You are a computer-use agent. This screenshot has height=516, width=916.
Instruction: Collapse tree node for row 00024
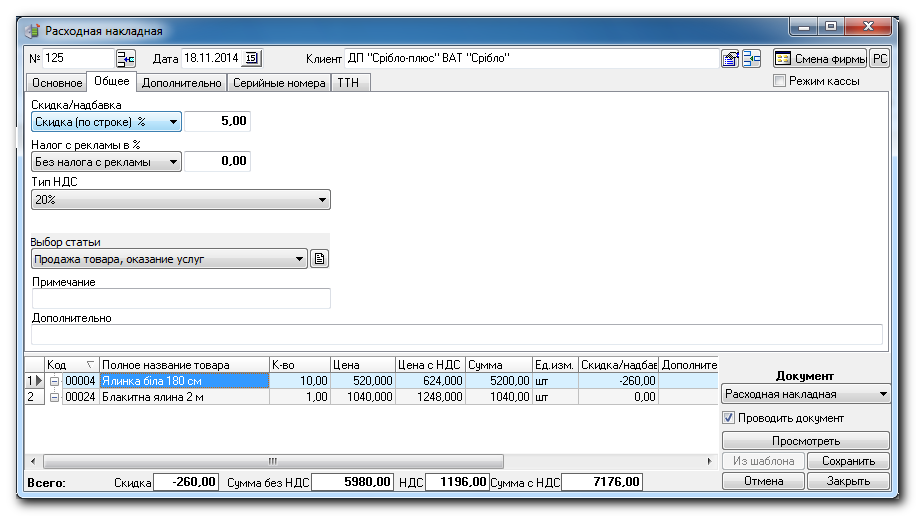click(54, 397)
